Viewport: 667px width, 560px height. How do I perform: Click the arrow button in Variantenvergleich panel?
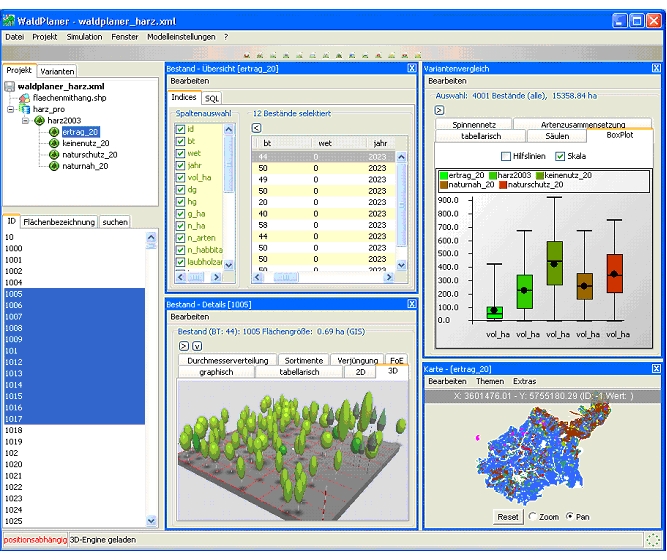439,110
